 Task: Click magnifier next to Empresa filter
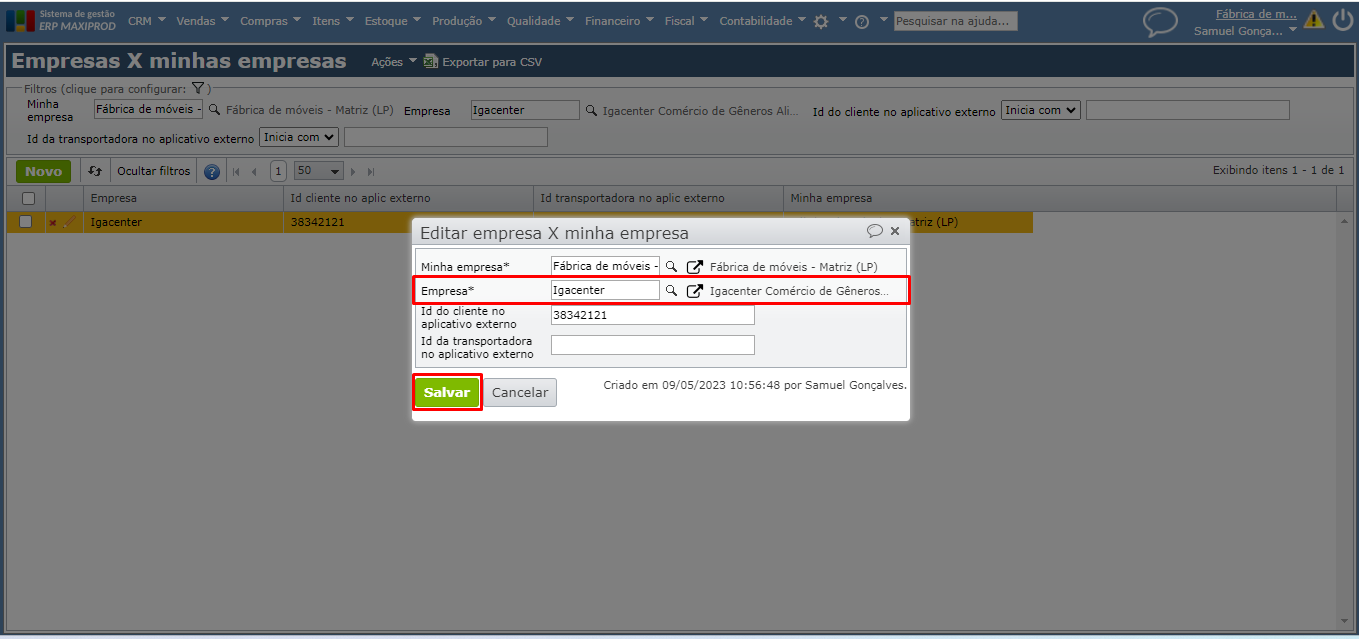591,111
